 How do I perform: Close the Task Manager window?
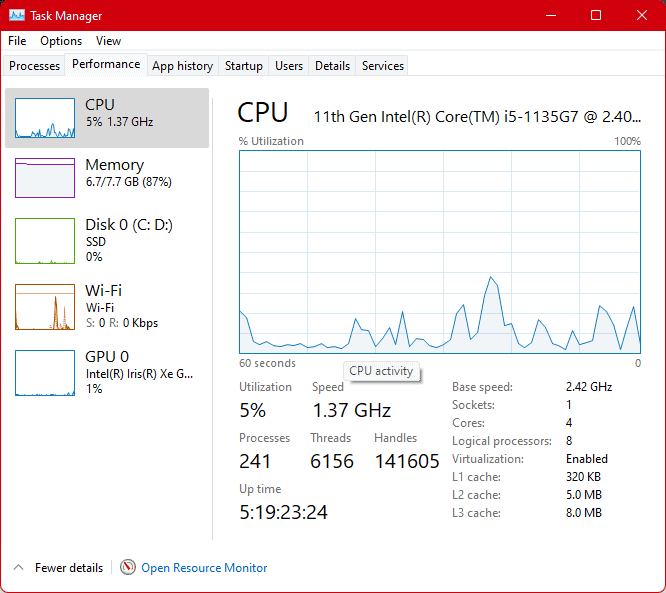tap(641, 15)
